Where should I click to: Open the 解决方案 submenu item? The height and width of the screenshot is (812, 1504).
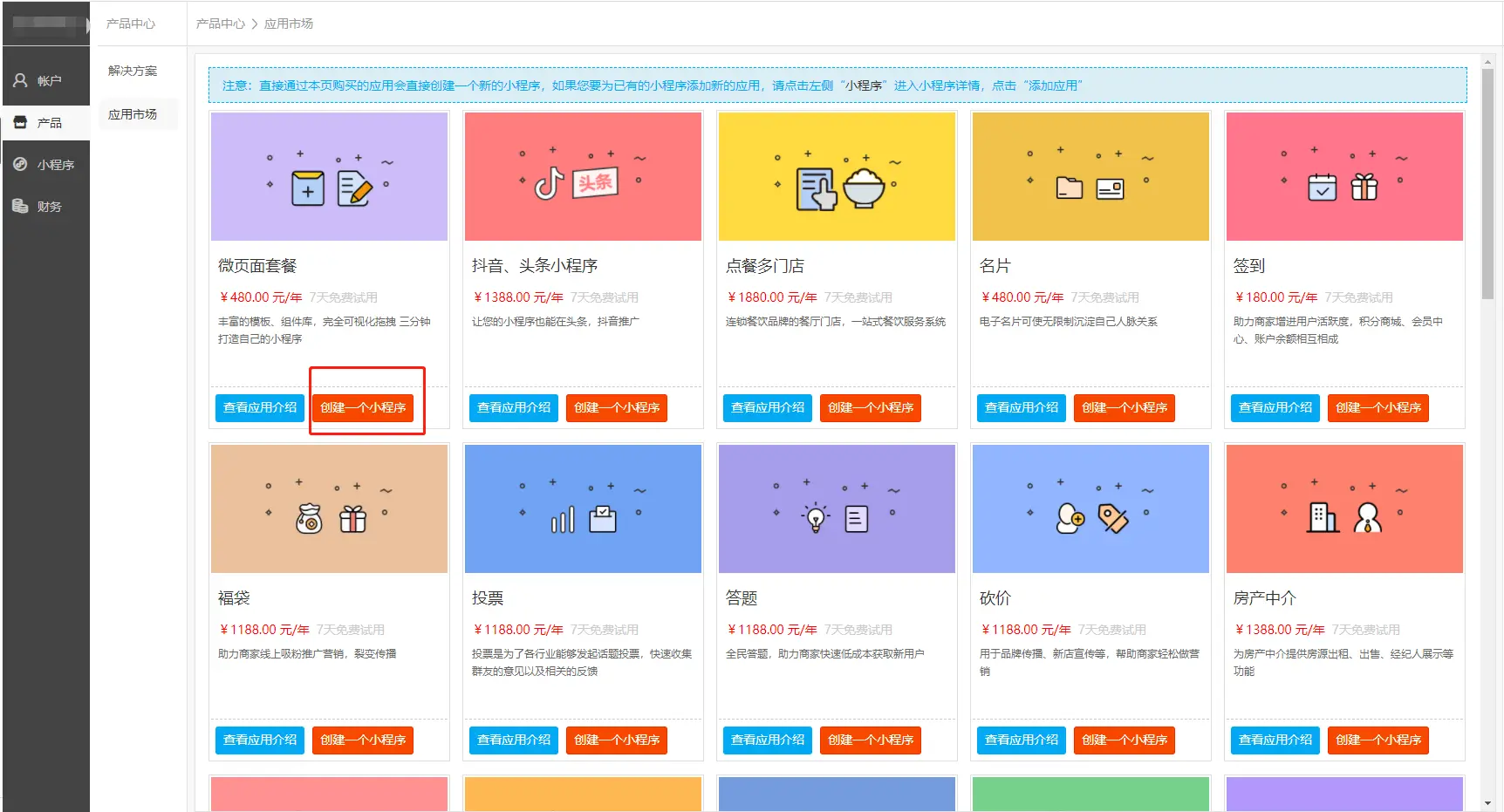tap(133, 71)
